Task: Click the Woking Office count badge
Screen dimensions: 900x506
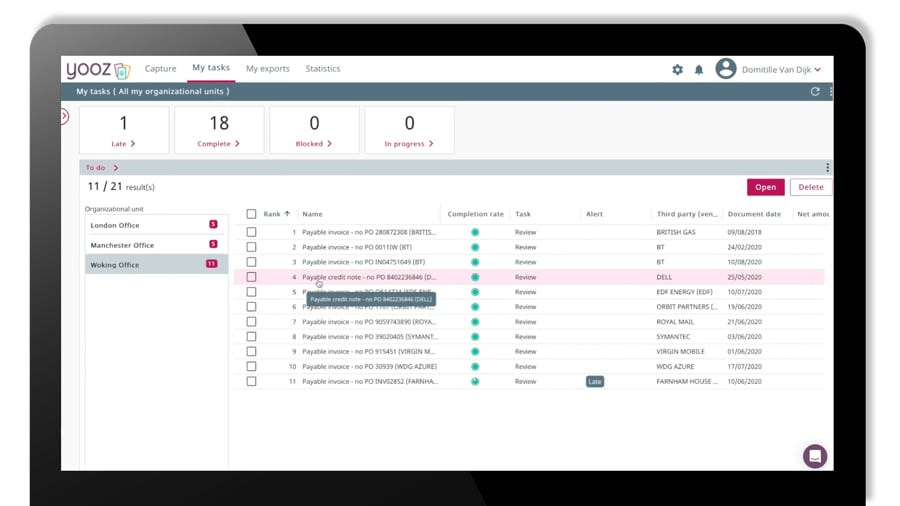Action: coord(211,264)
